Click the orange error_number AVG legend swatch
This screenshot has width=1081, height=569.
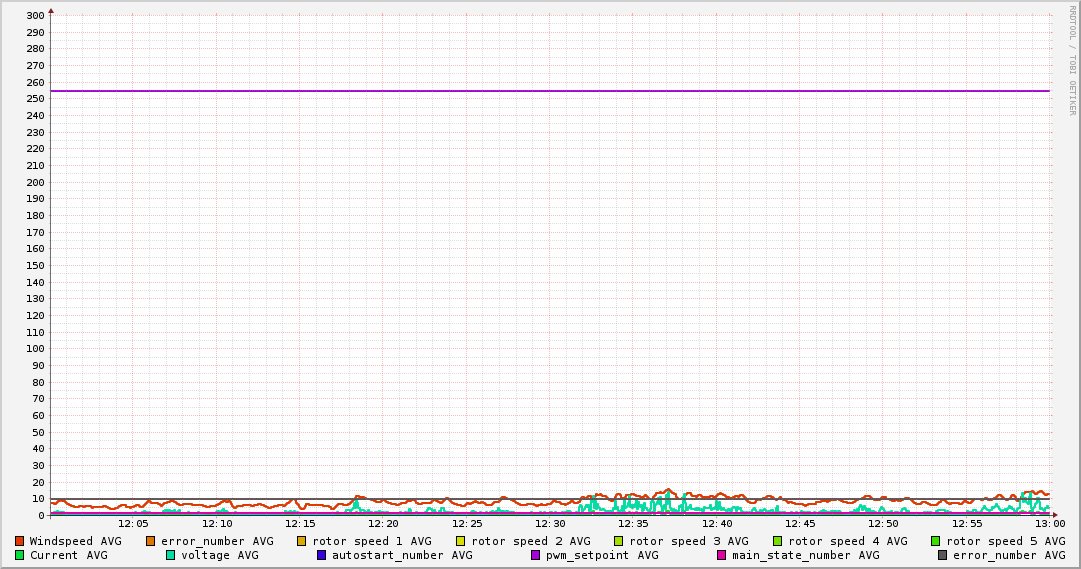150,541
